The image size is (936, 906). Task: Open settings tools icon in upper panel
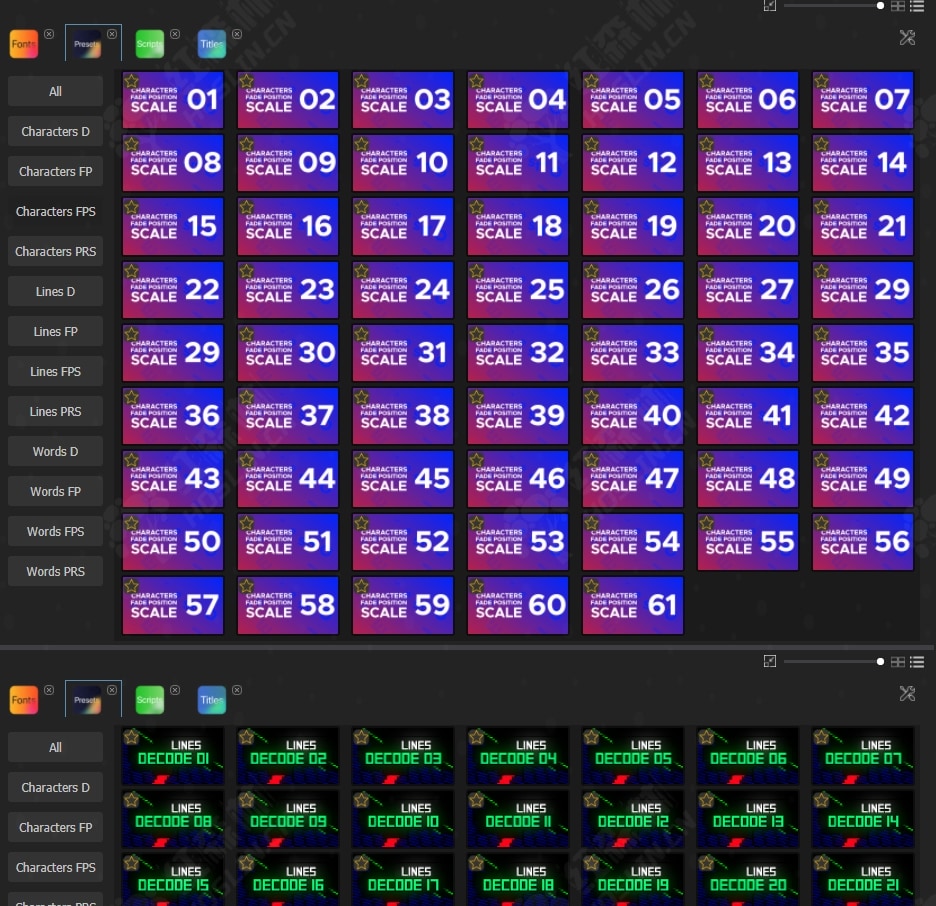point(907,38)
